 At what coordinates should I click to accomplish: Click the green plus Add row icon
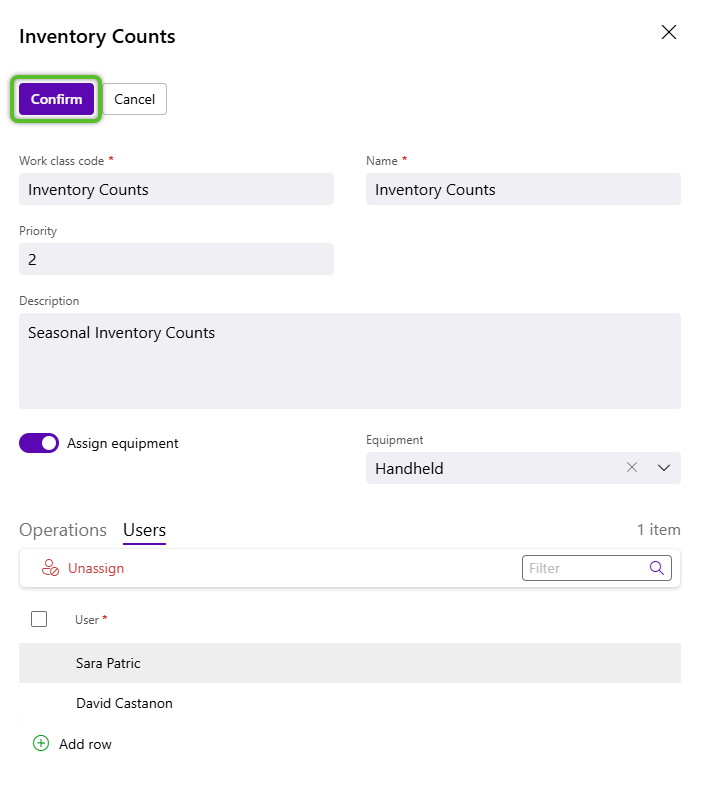click(41, 743)
